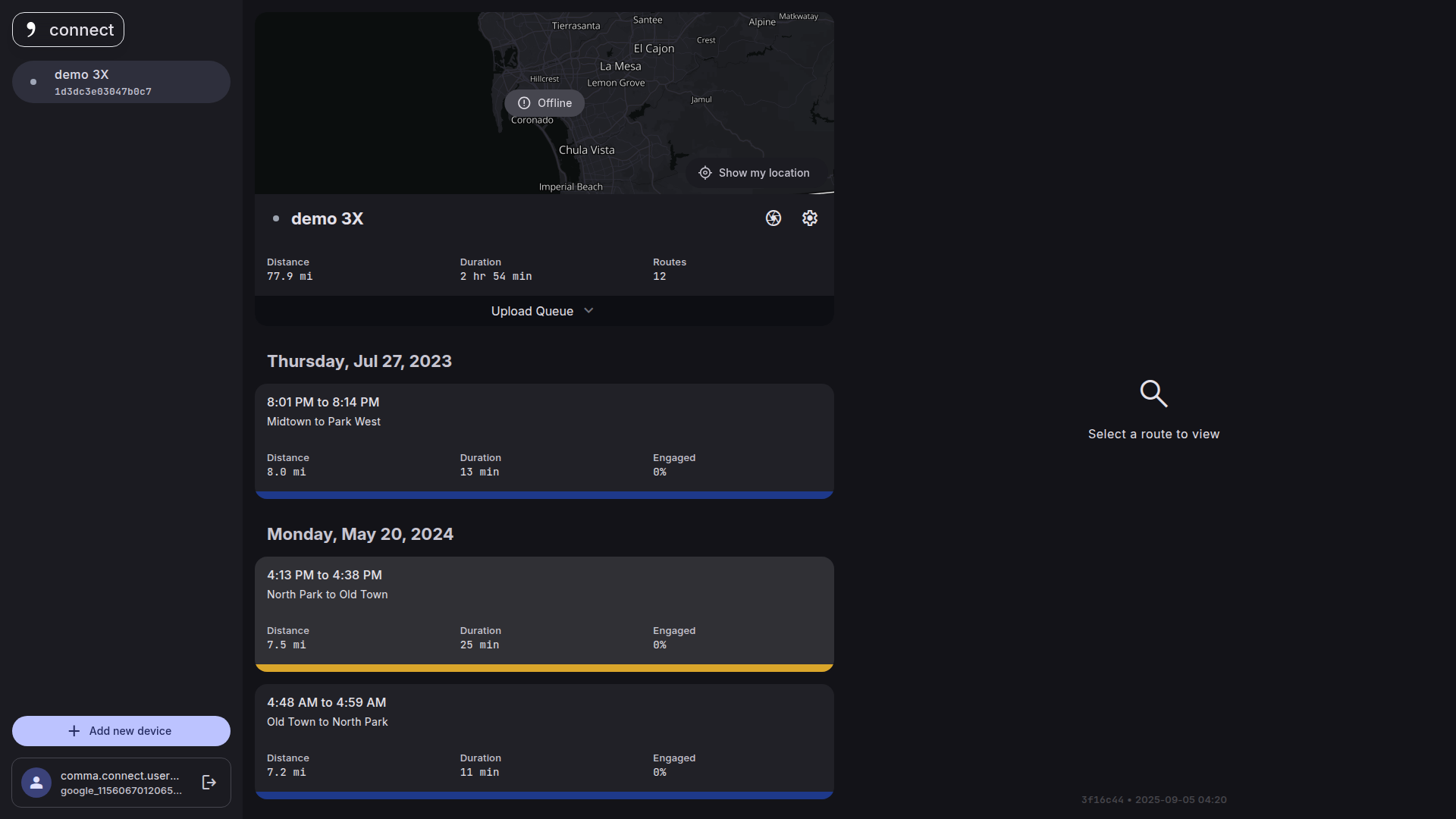
Task: Click the Offline status badge on map
Action: coord(544,103)
